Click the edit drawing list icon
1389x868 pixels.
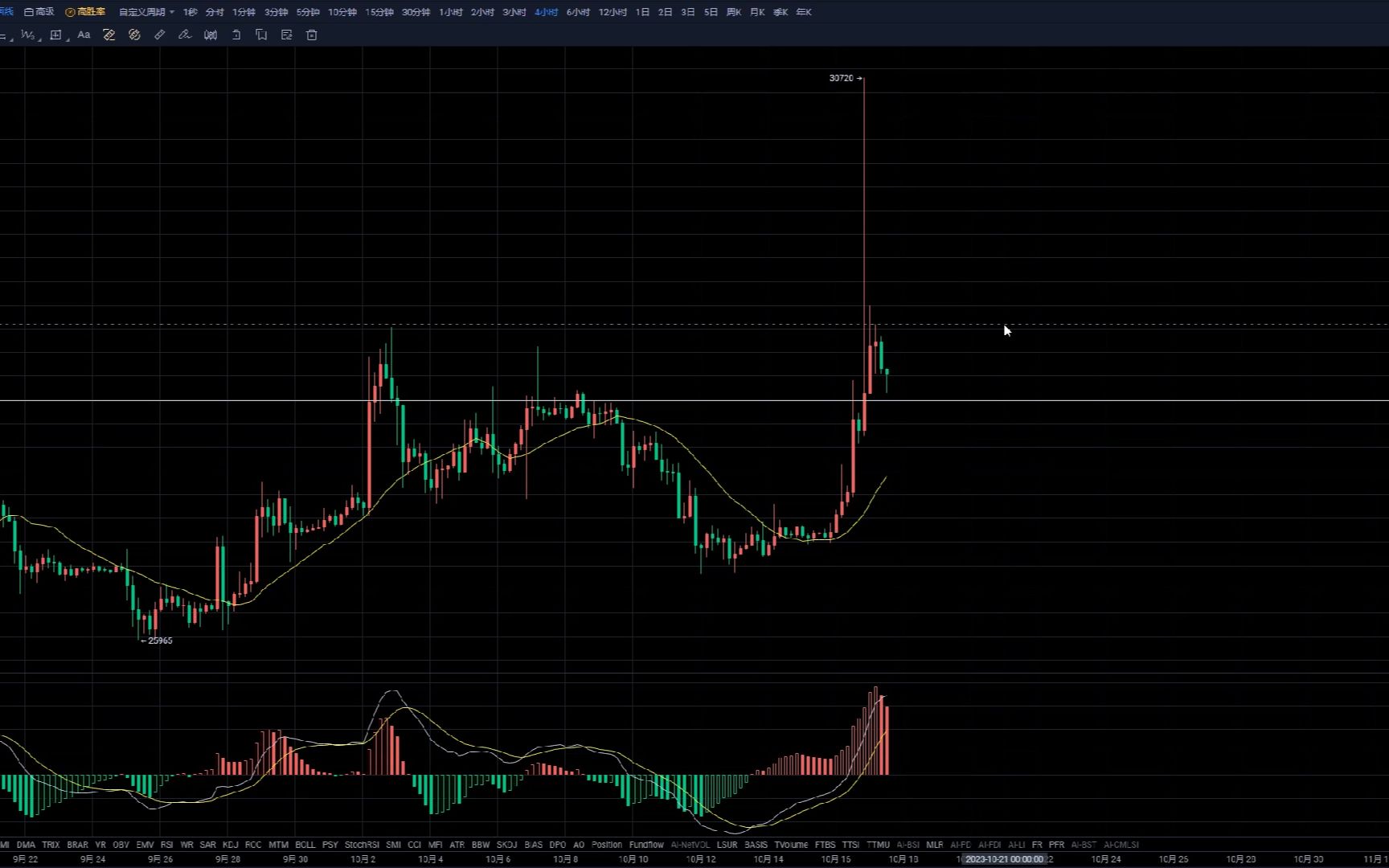pyautogui.click(x=286, y=35)
